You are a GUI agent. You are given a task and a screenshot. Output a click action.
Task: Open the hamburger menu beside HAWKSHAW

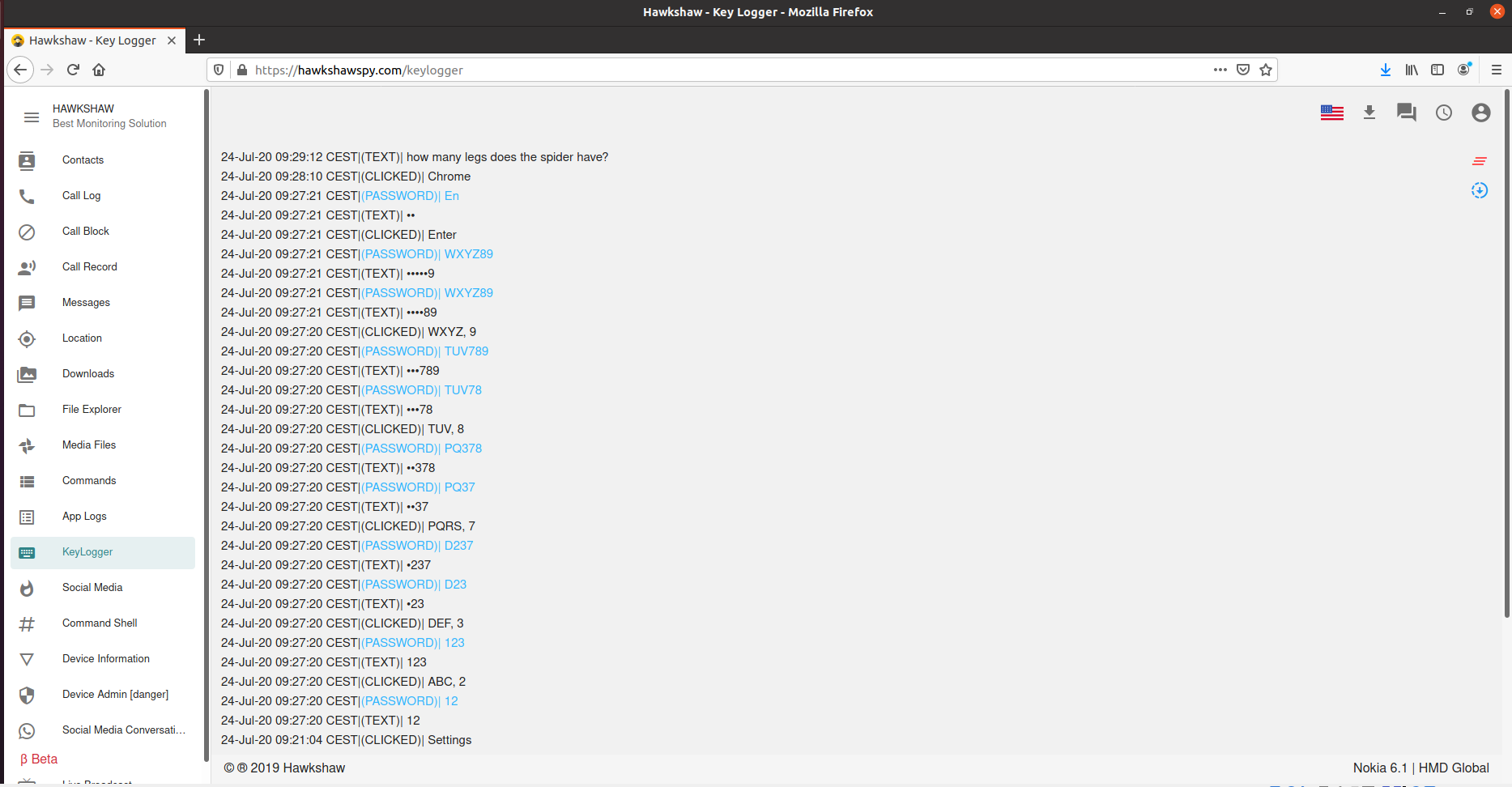coord(32,117)
